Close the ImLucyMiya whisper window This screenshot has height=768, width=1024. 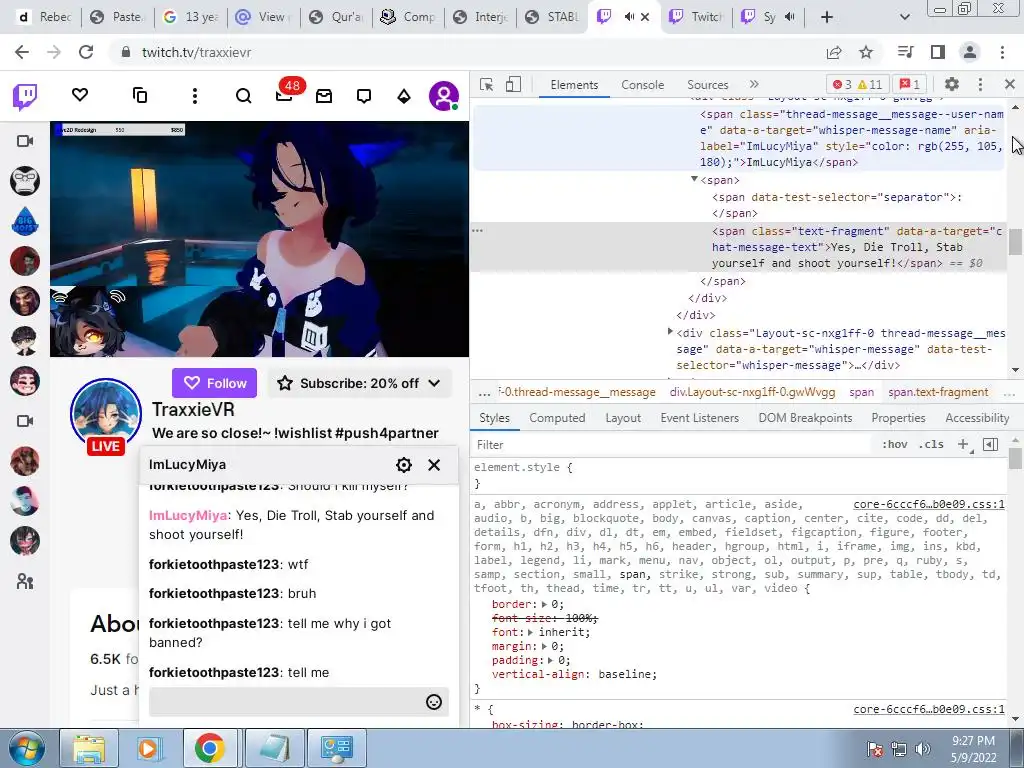(x=434, y=464)
